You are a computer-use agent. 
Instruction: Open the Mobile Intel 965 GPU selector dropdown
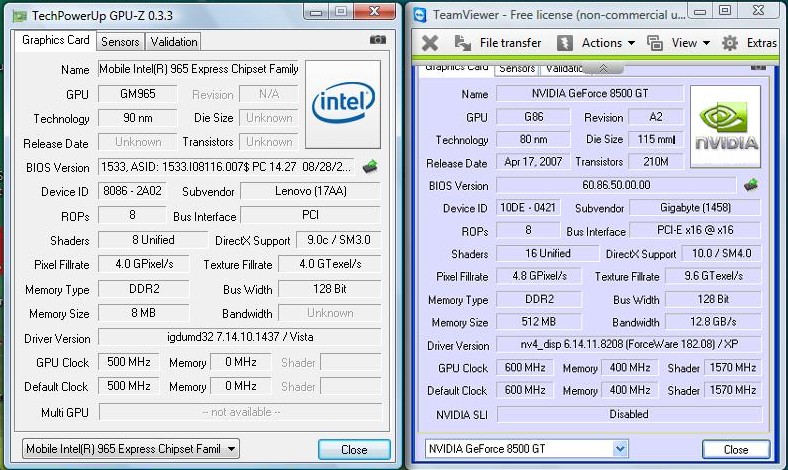(131, 449)
